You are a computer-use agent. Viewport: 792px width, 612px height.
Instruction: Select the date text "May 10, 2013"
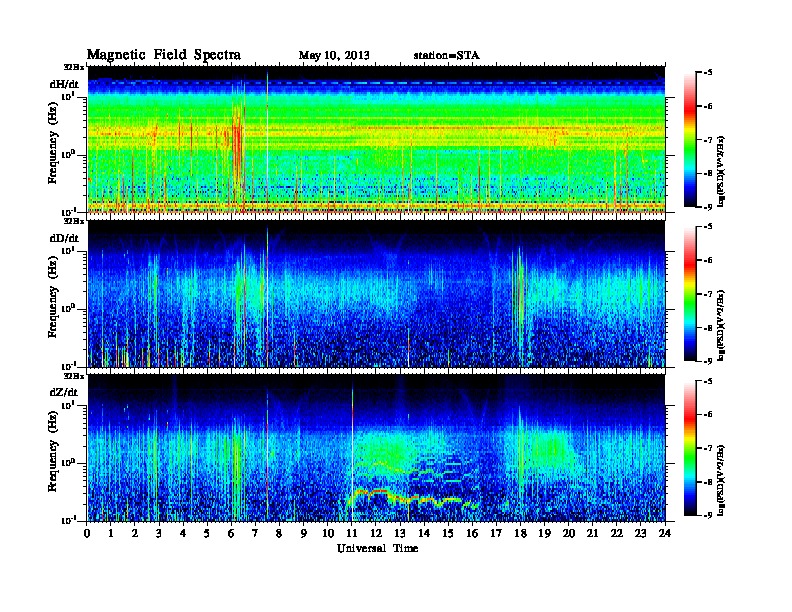tap(334, 55)
